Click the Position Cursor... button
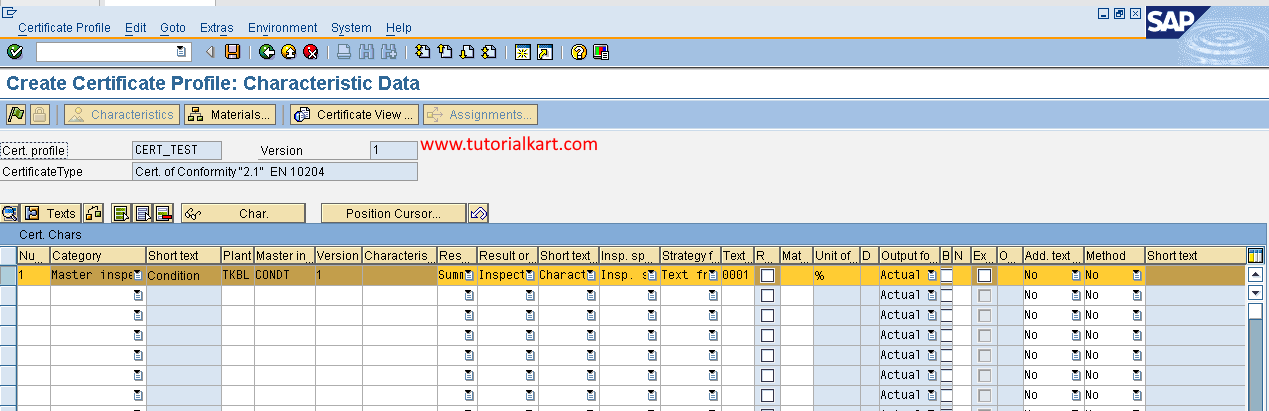Viewport: 1269px width, 411px height. tap(394, 213)
